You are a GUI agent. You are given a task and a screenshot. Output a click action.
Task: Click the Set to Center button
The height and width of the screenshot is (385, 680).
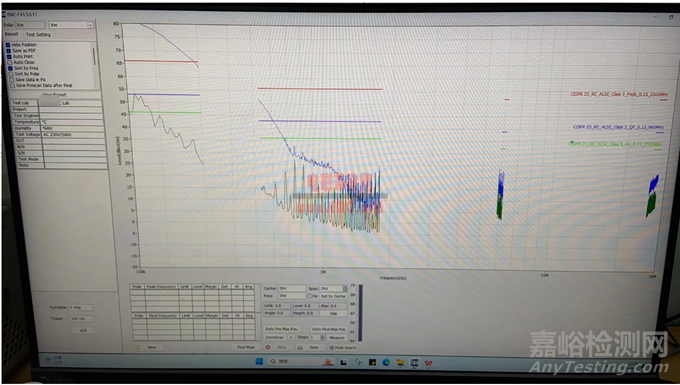(x=333, y=296)
